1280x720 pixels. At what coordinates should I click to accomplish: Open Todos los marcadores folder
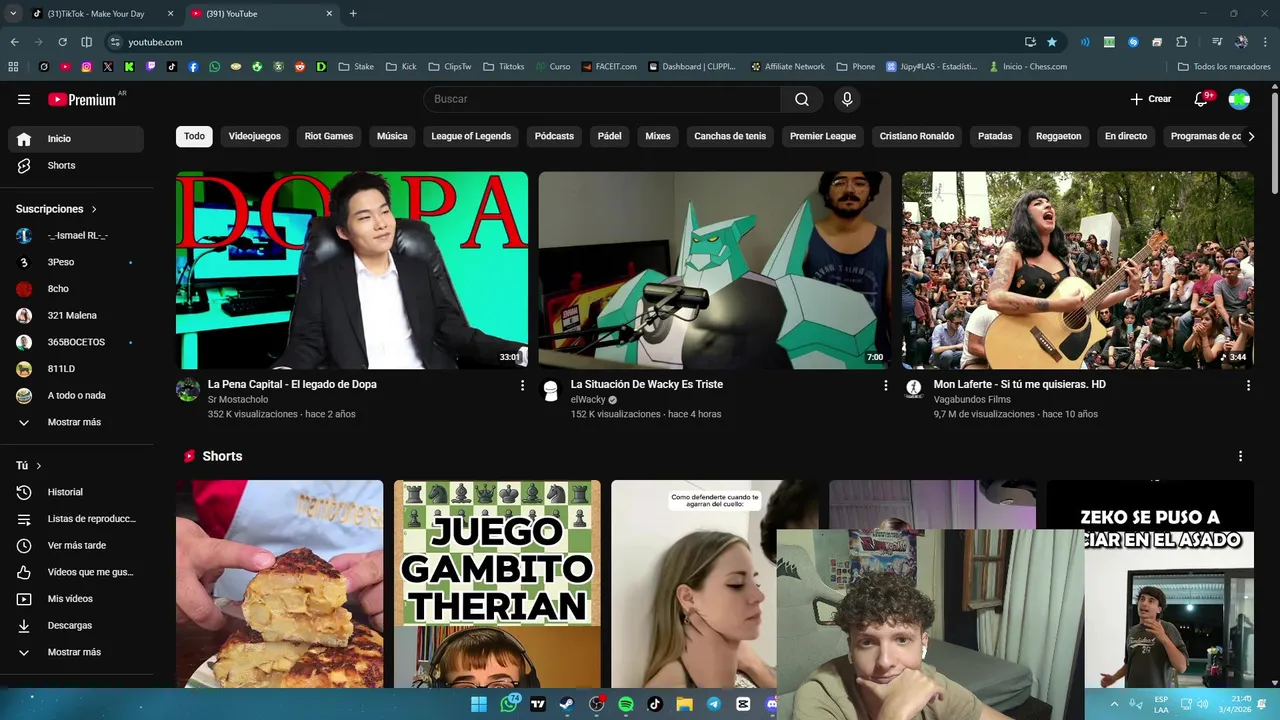click(1224, 67)
